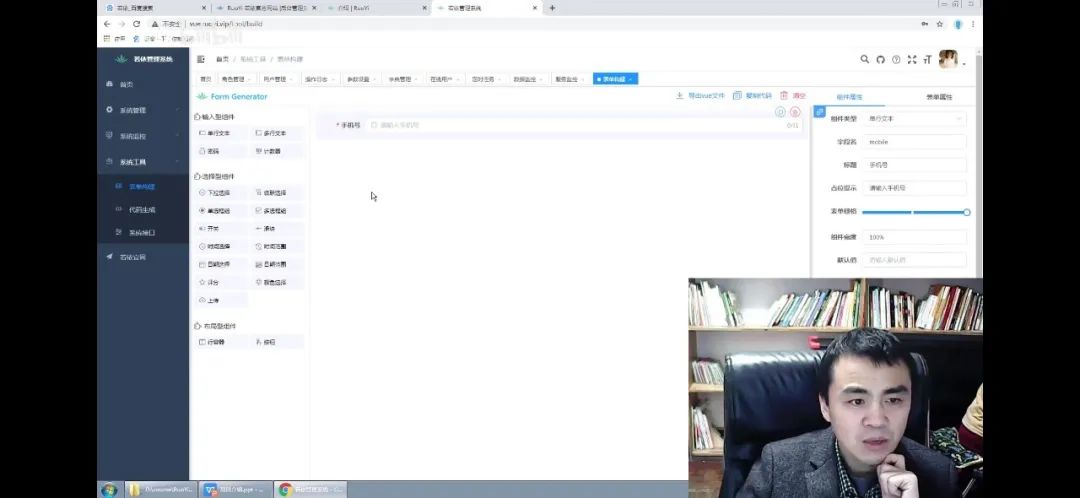Open 代码生成 in the sidebar
This screenshot has width=1080, height=498.
143,209
